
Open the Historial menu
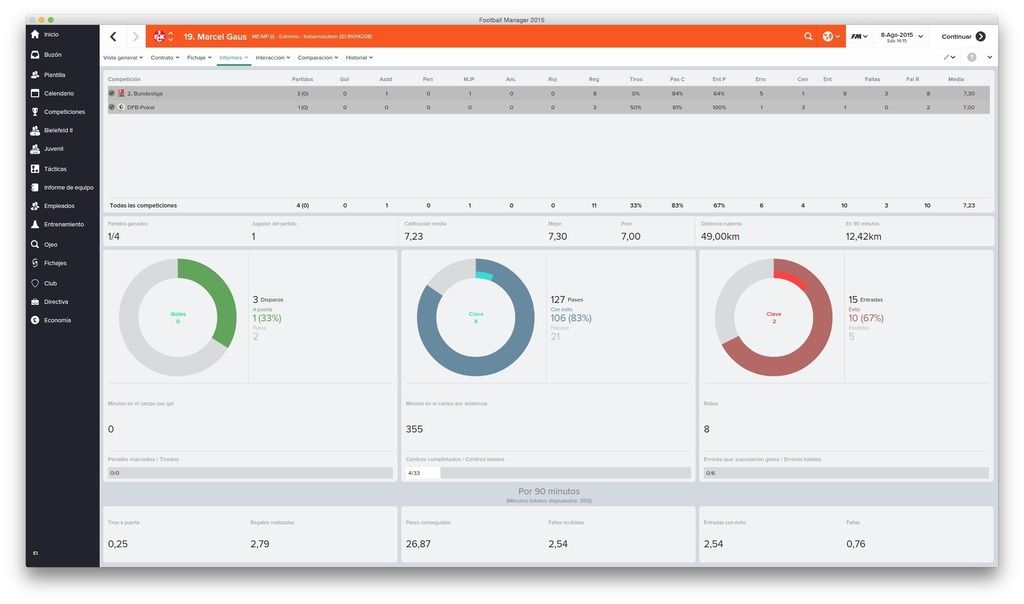coord(359,57)
